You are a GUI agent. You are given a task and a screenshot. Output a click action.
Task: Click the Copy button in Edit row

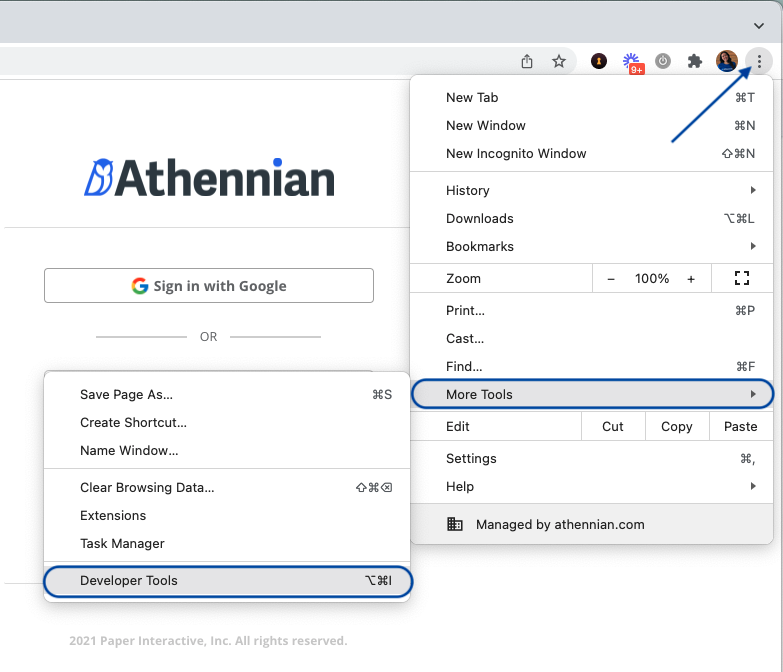(x=676, y=426)
